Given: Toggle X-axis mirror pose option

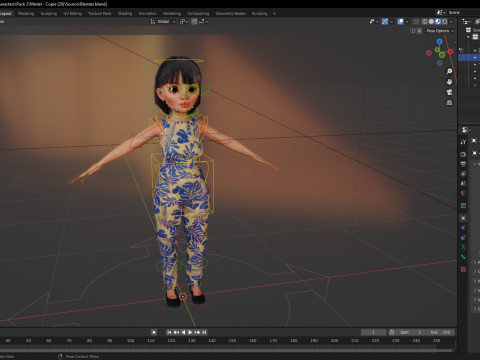Looking at the screenshot, I should 419,31.
